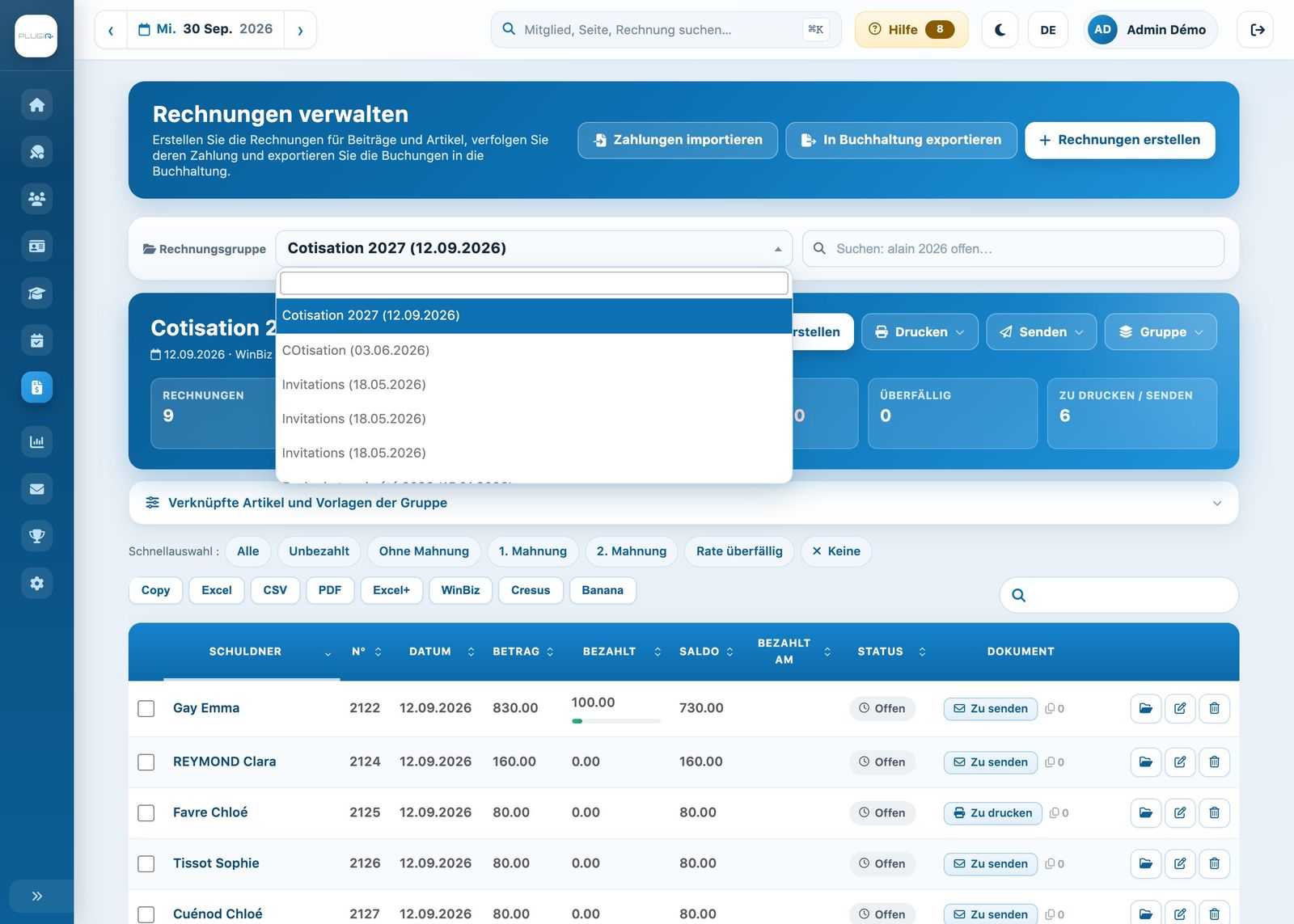This screenshot has height=924, width=1294.
Task: Click the Zahlungen importieren button
Action: [678, 140]
